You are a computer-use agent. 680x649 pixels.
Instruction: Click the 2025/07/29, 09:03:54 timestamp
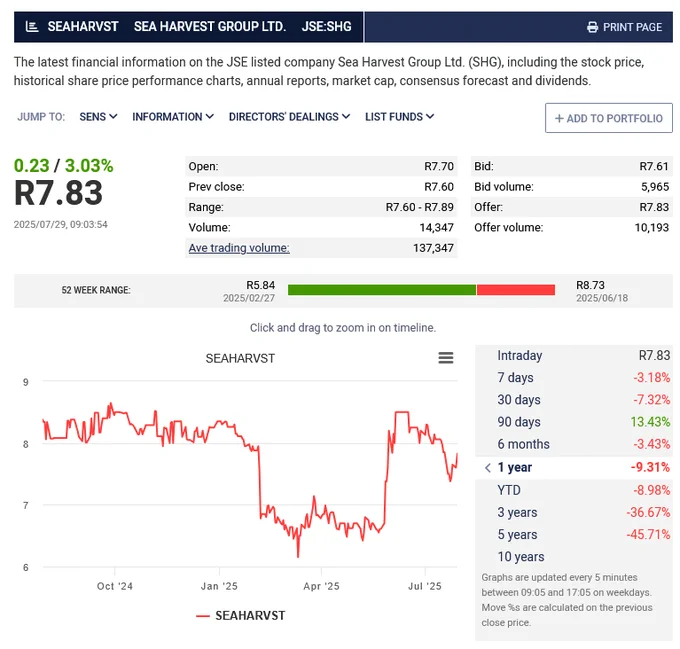60,225
